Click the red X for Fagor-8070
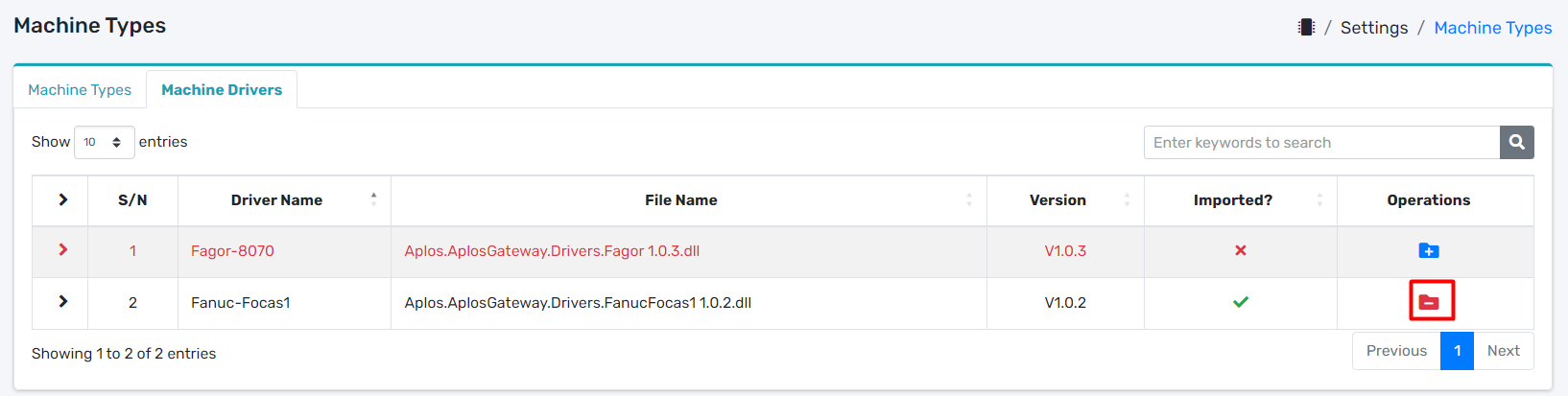 pos(1240,251)
